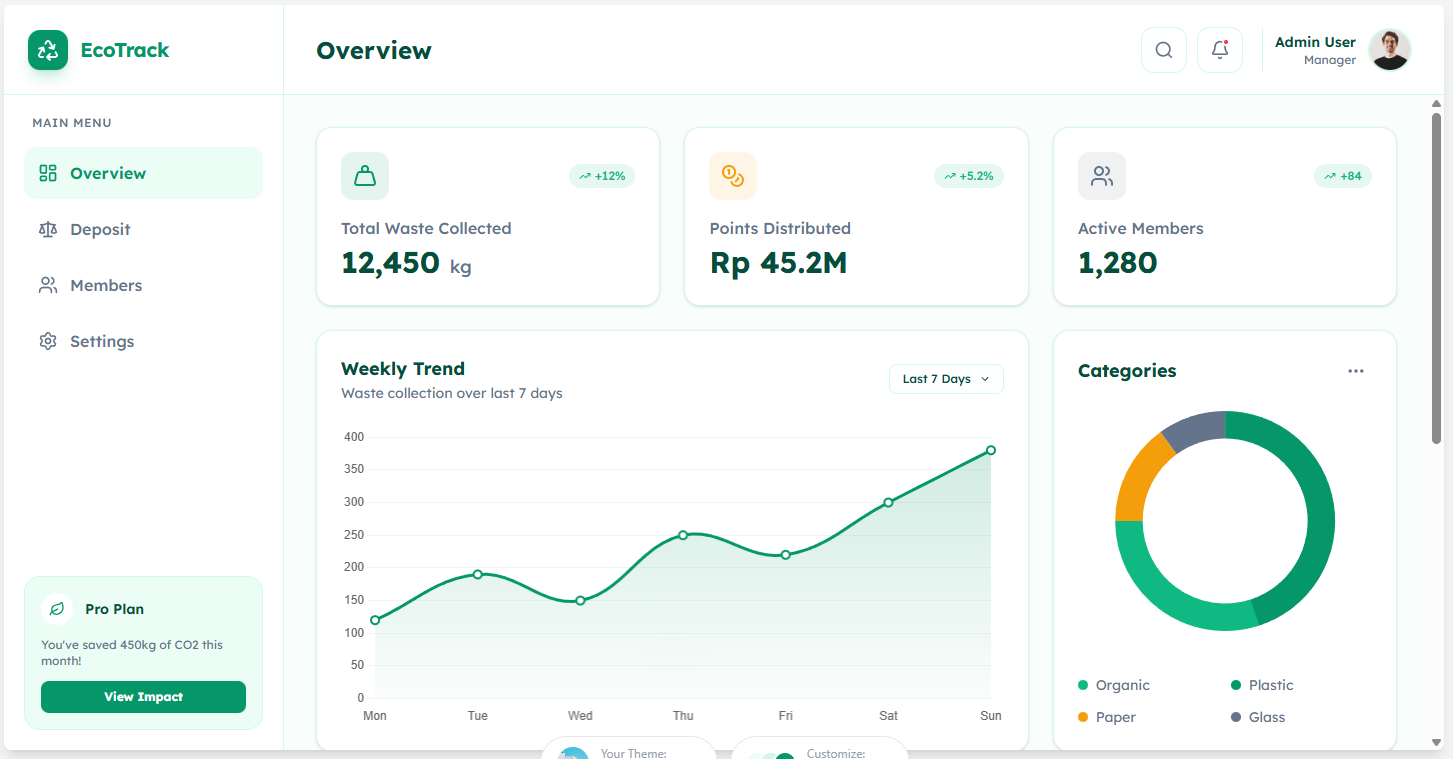
Task: Open notifications bell icon
Action: click(x=1219, y=50)
